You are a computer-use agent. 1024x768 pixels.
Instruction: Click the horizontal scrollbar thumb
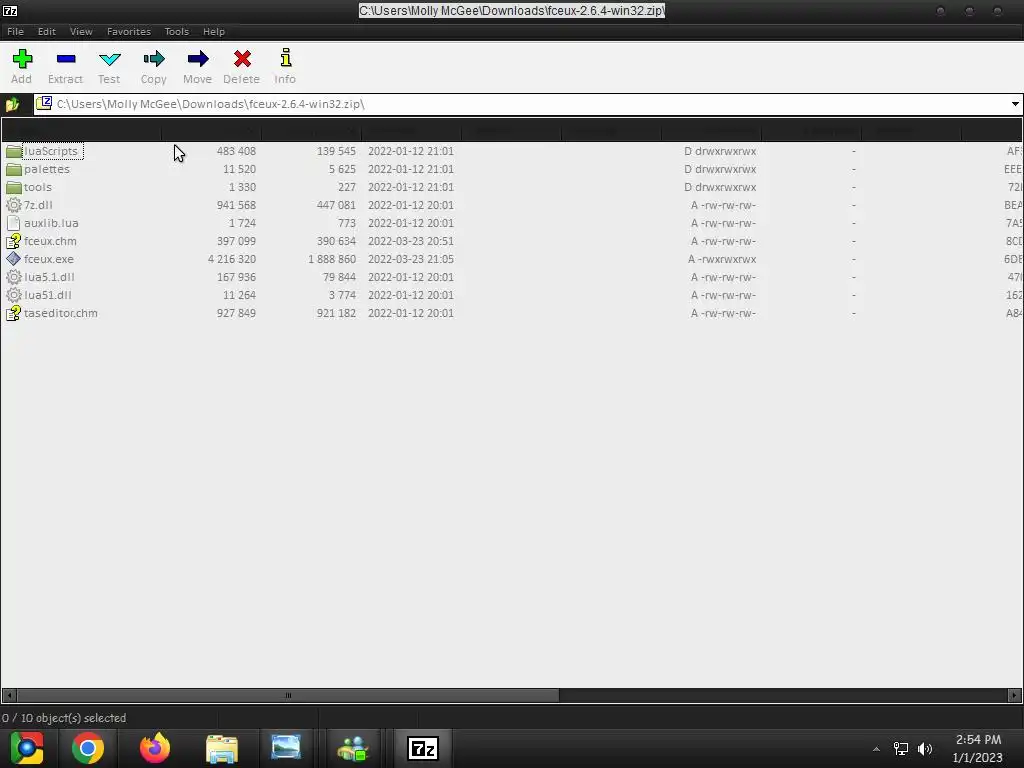pyautogui.click(x=288, y=696)
